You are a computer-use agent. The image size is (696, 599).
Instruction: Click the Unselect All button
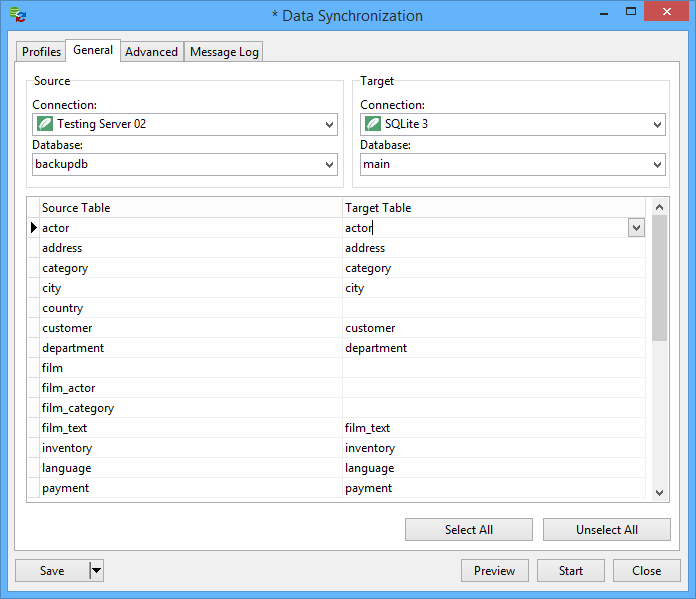[x=607, y=529]
